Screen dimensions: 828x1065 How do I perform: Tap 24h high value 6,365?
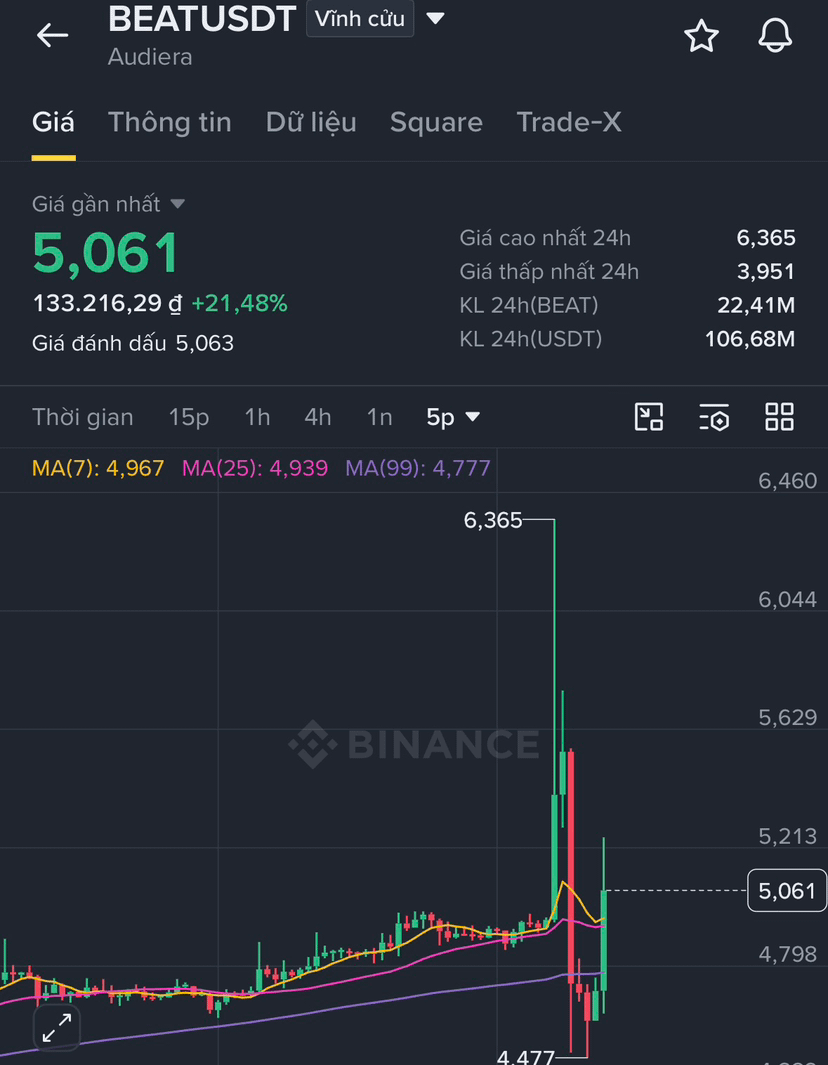[766, 238]
